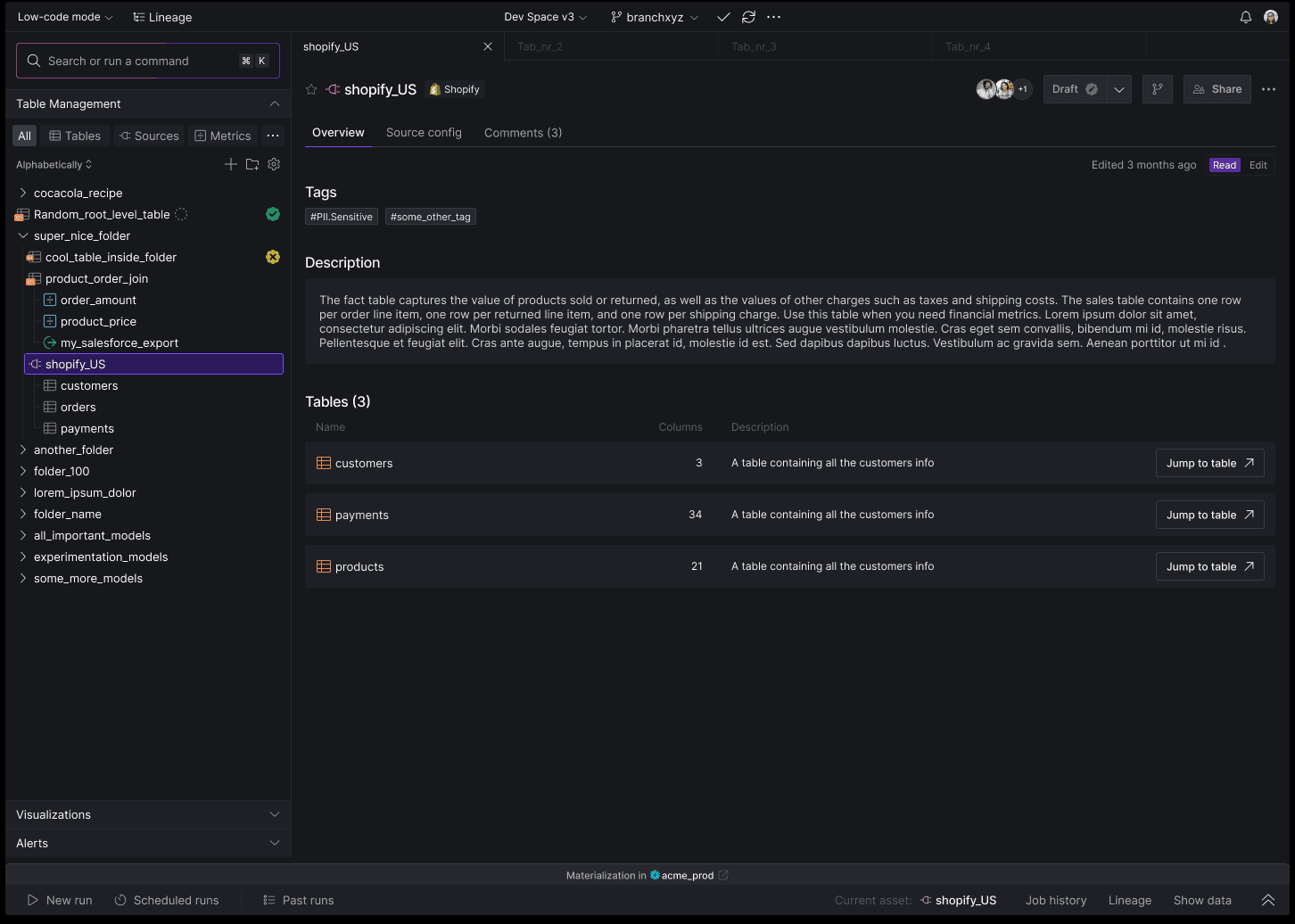Switch to Tab_nr_2
The width and height of the screenshot is (1295, 924).
(611, 46)
